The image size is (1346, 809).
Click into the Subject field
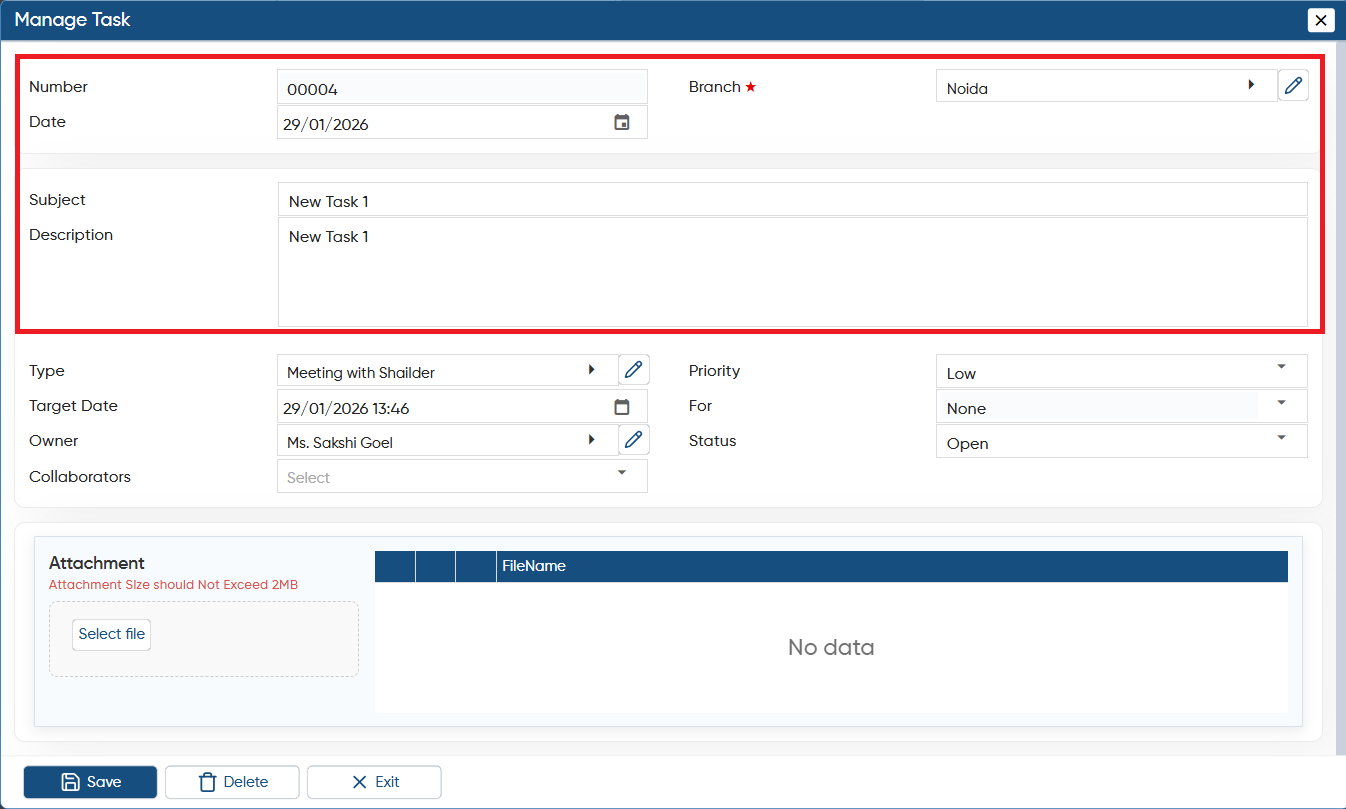coord(792,200)
